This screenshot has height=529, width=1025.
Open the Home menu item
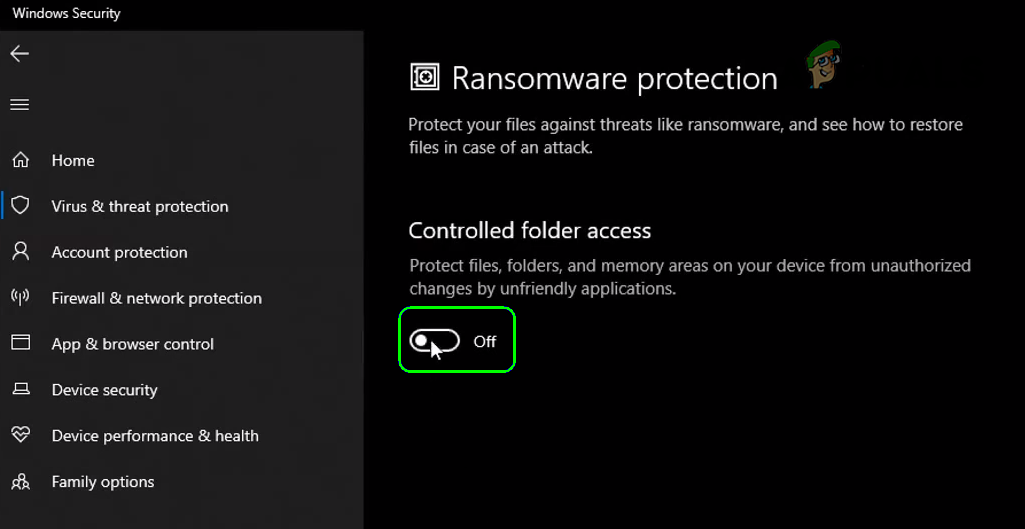coord(73,160)
